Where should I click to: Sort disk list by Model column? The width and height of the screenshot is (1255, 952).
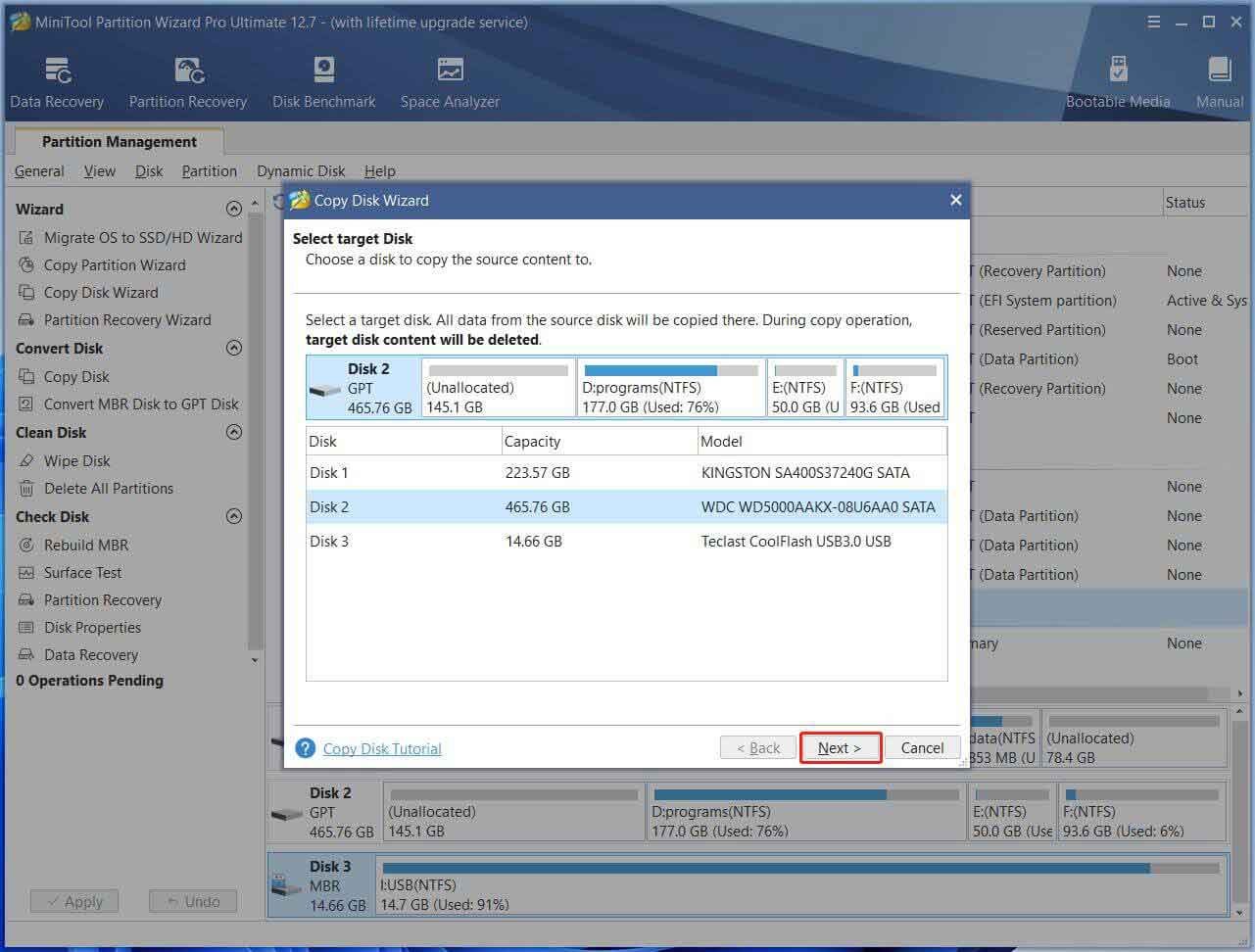click(x=822, y=442)
